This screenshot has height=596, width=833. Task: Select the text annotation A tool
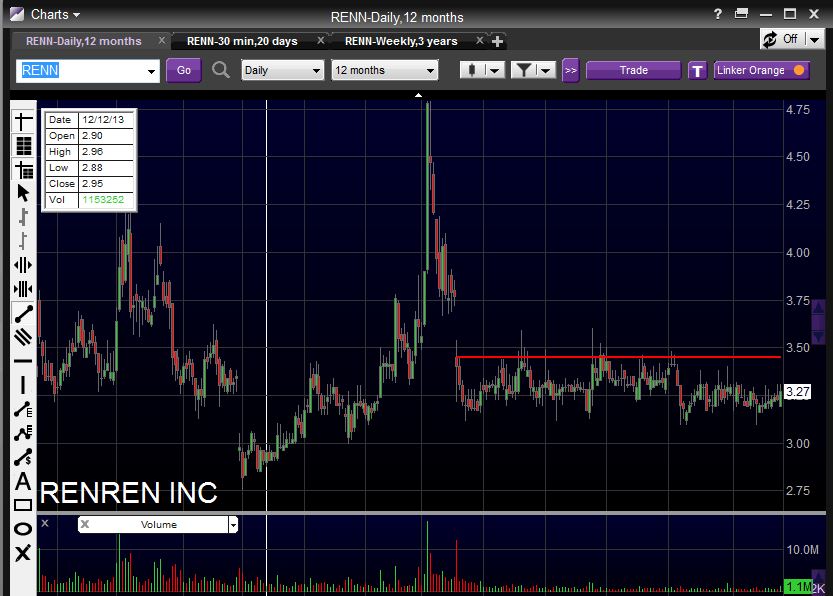[x=23, y=481]
